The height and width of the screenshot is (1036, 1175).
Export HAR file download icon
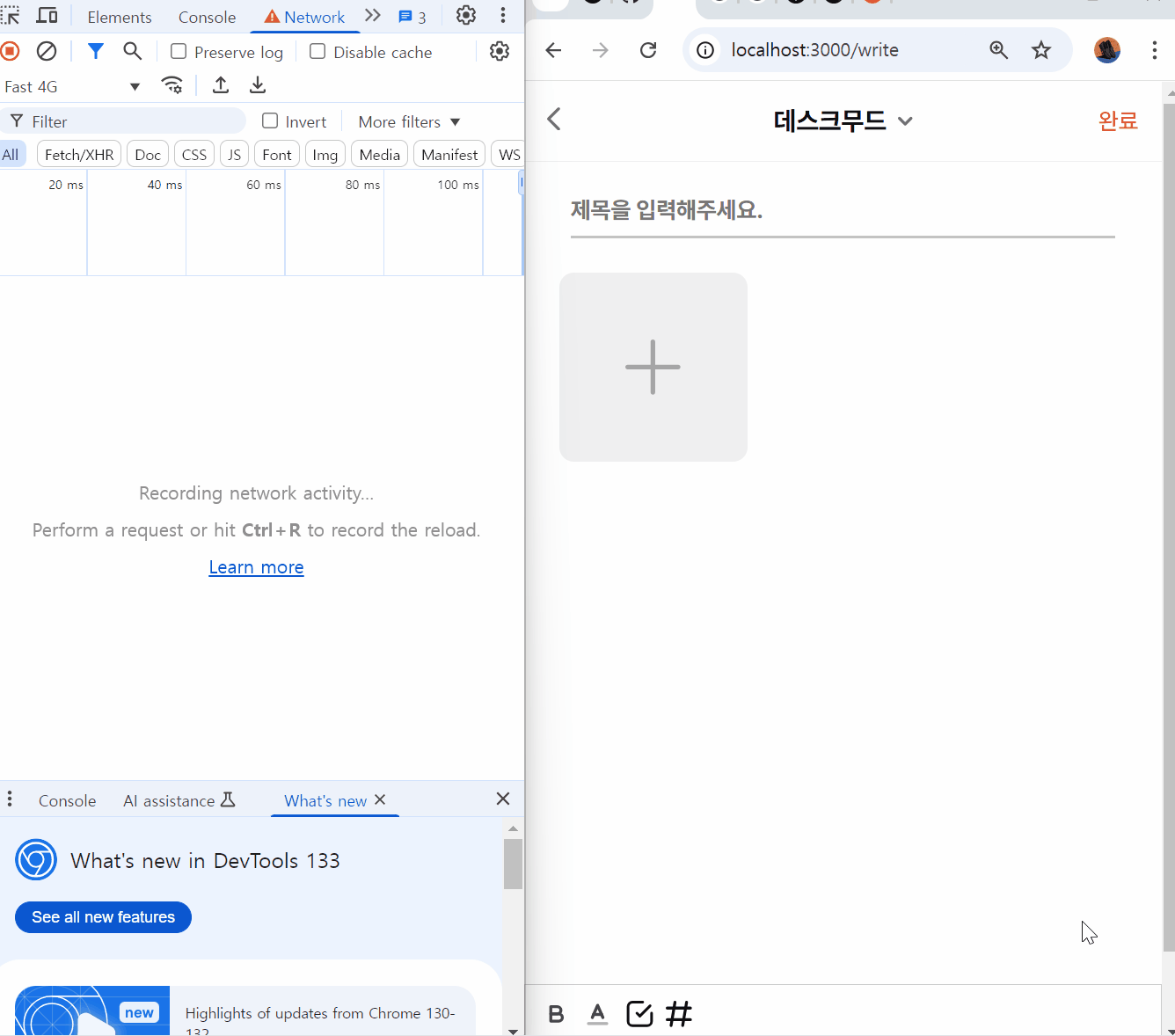(x=258, y=85)
